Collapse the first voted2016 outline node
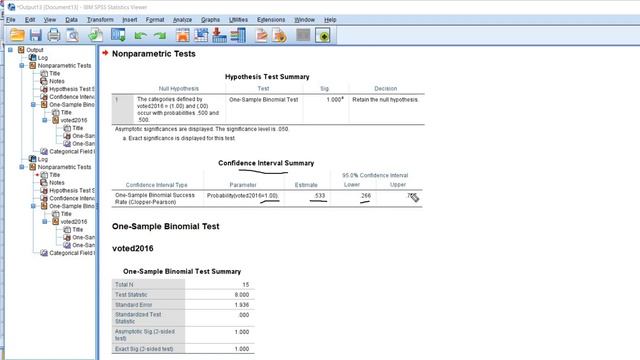Screen dimensions: 640x360 tap(45, 120)
